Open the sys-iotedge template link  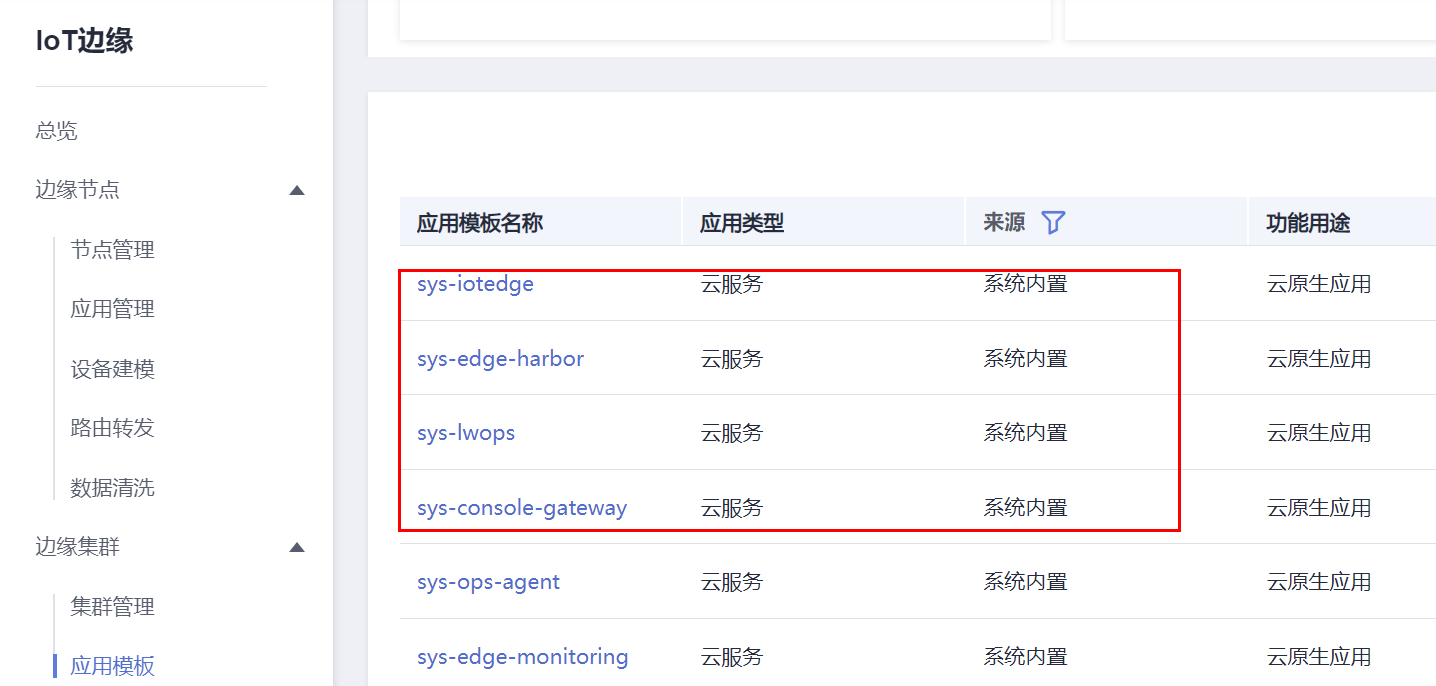coord(475,284)
